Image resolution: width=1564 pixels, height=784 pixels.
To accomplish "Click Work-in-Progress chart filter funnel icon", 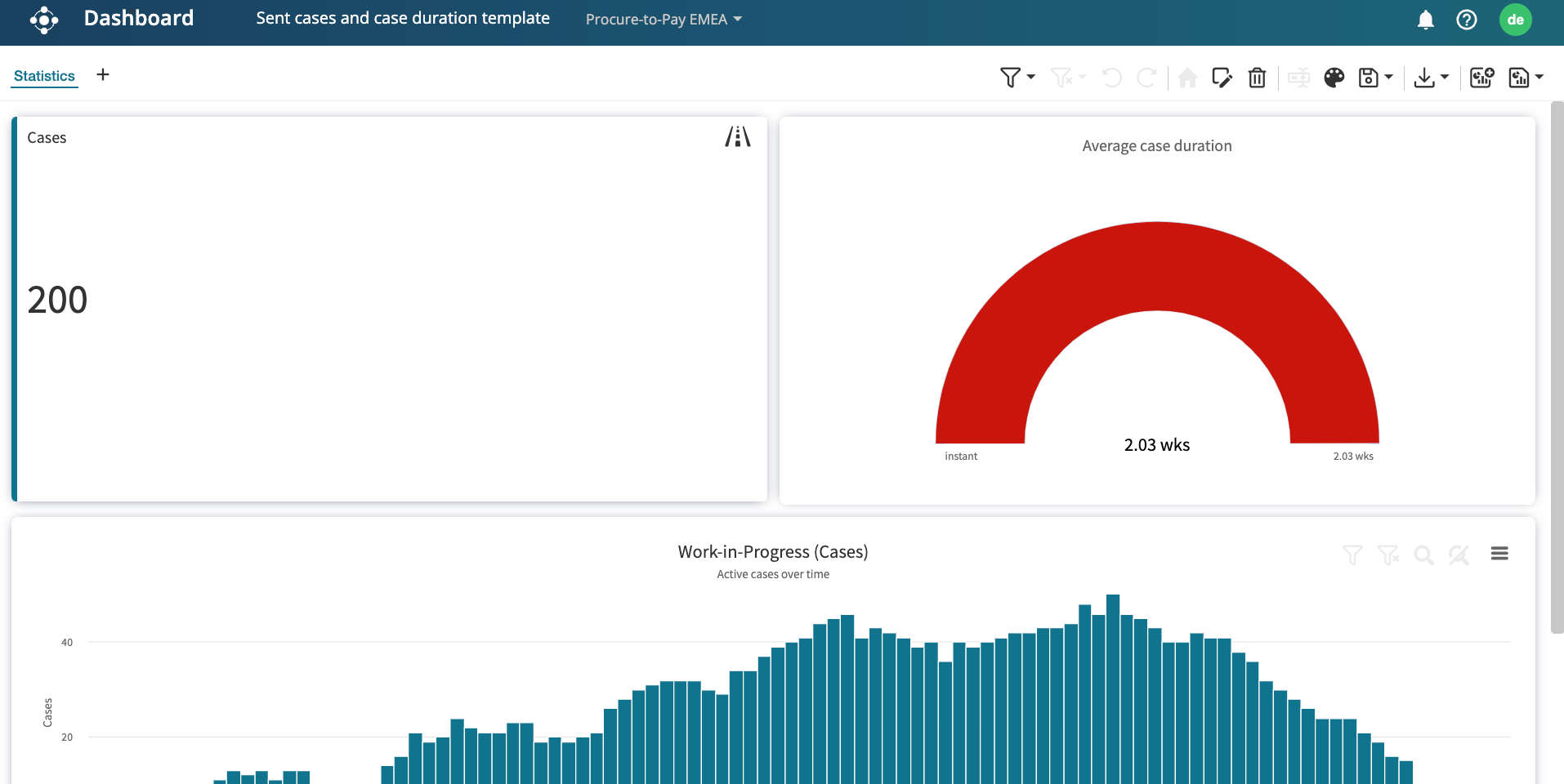I will [x=1352, y=555].
